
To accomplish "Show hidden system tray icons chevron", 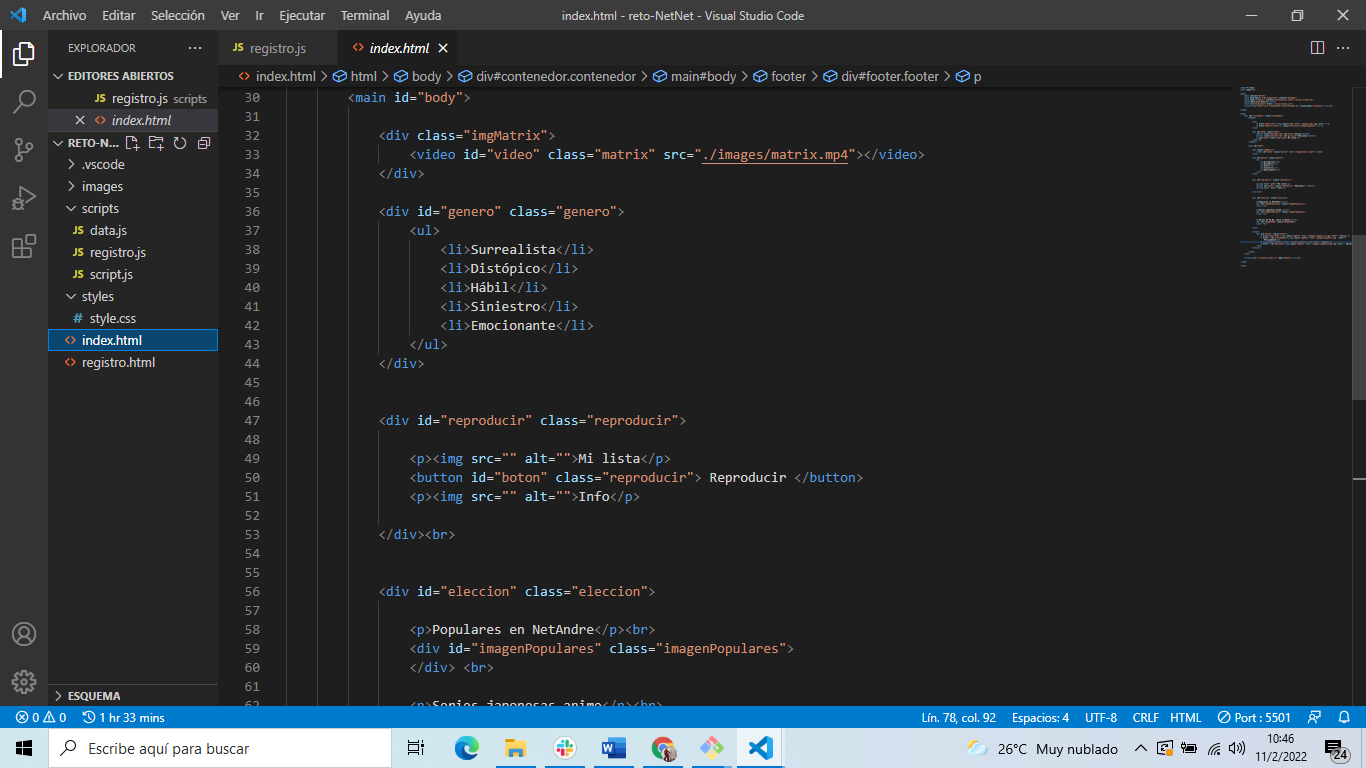I will click(x=1140, y=748).
